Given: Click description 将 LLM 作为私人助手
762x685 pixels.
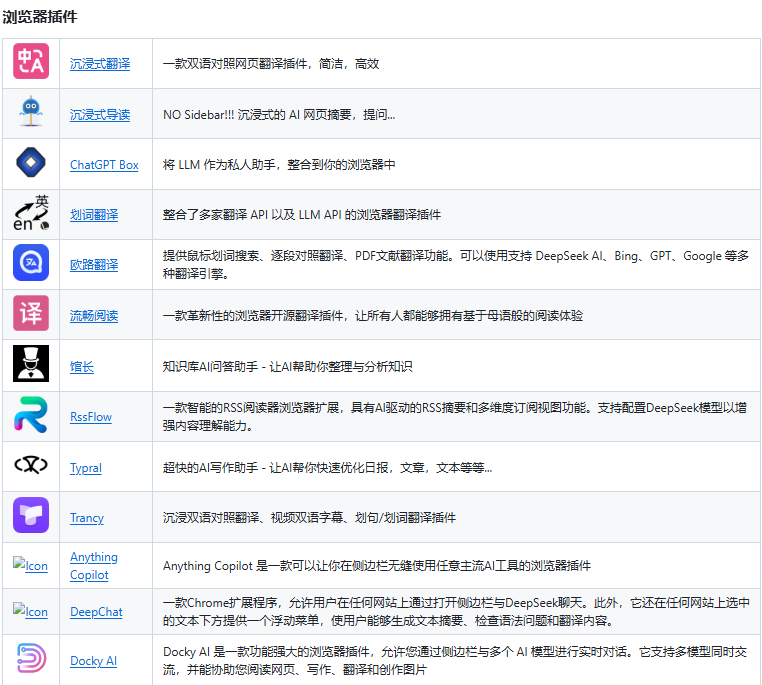Looking at the screenshot, I should click(x=279, y=165).
